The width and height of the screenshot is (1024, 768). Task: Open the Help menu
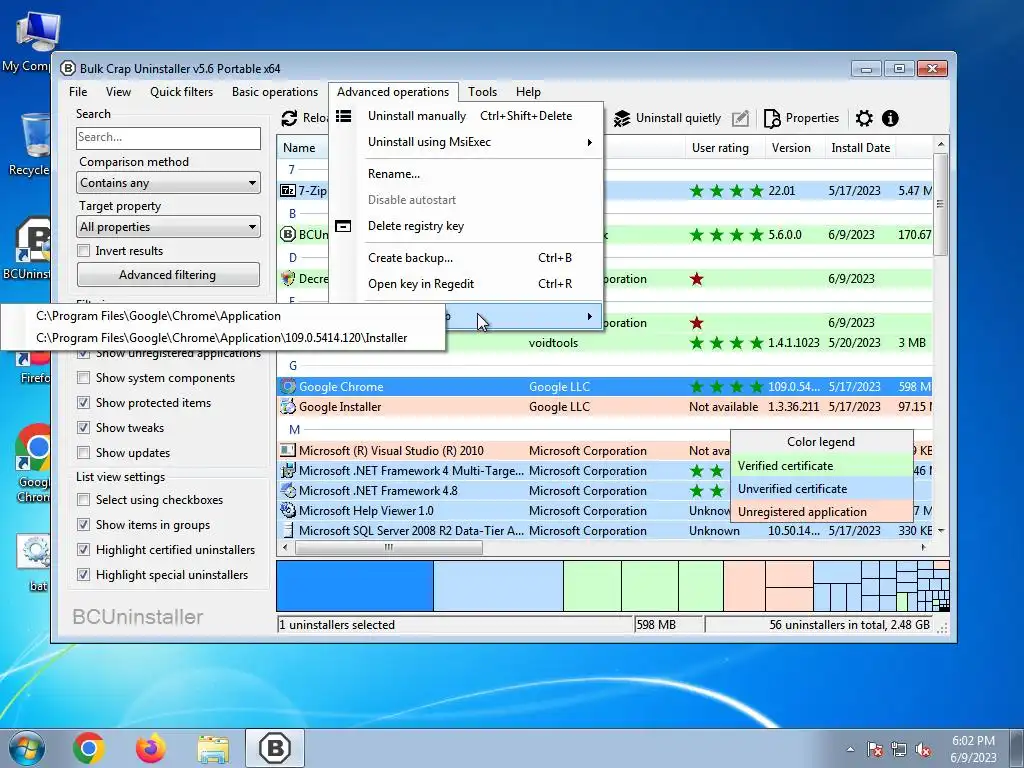pyautogui.click(x=528, y=92)
